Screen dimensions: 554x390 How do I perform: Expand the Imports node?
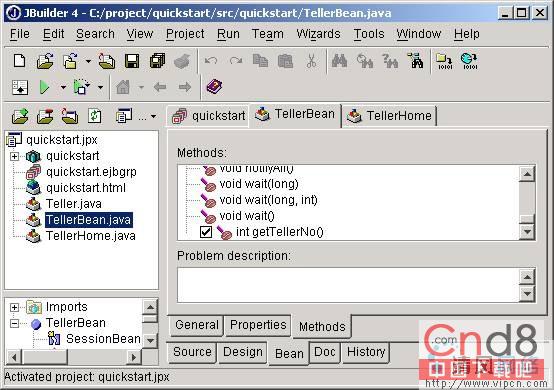point(14,307)
